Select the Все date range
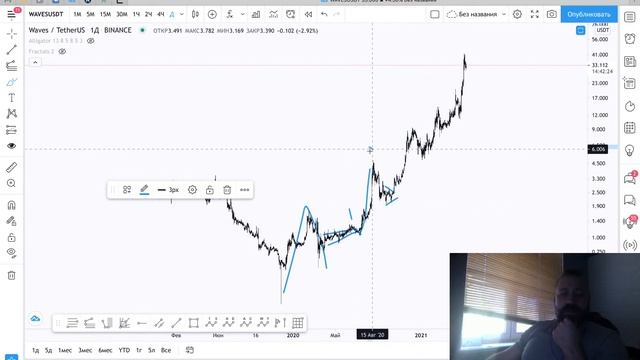The width and height of the screenshot is (640, 360). point(166,350)
